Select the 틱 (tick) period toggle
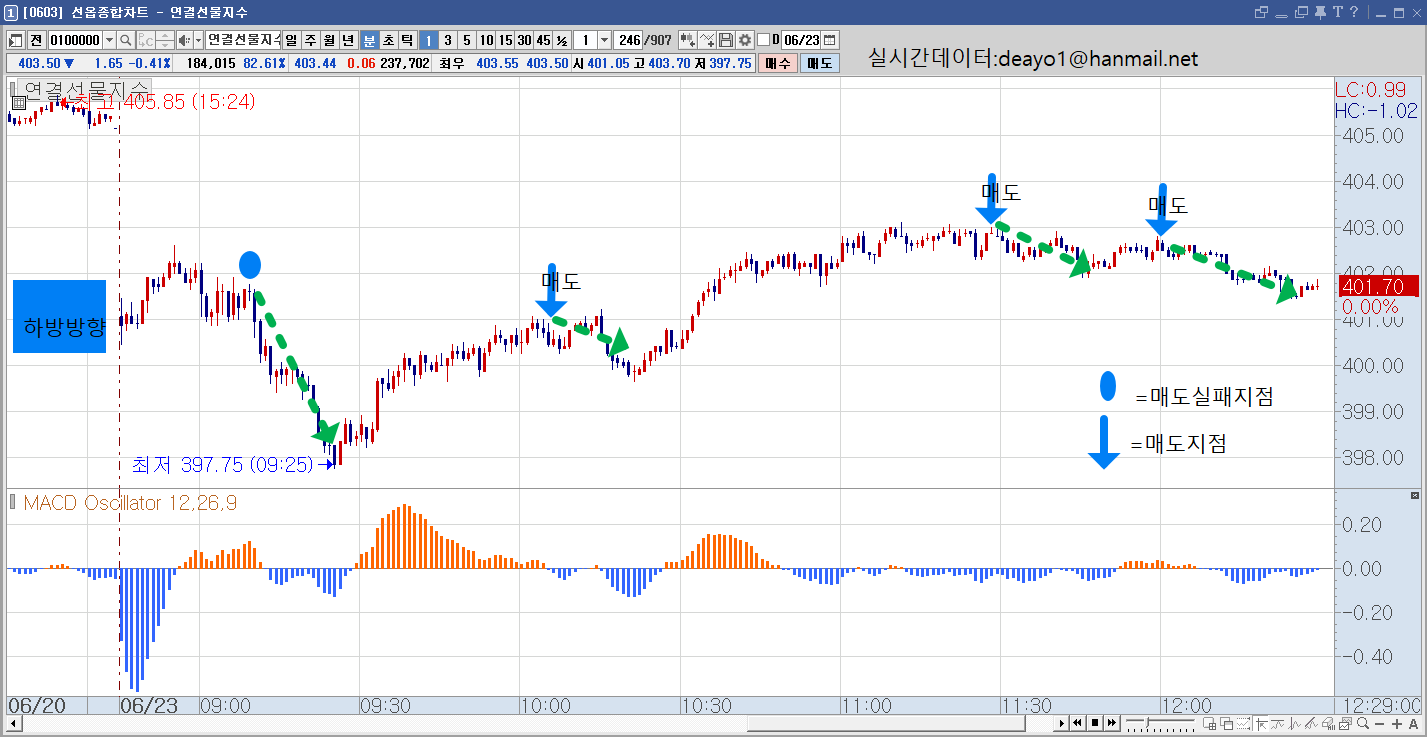1427x737 pixels. click(407, 40)
